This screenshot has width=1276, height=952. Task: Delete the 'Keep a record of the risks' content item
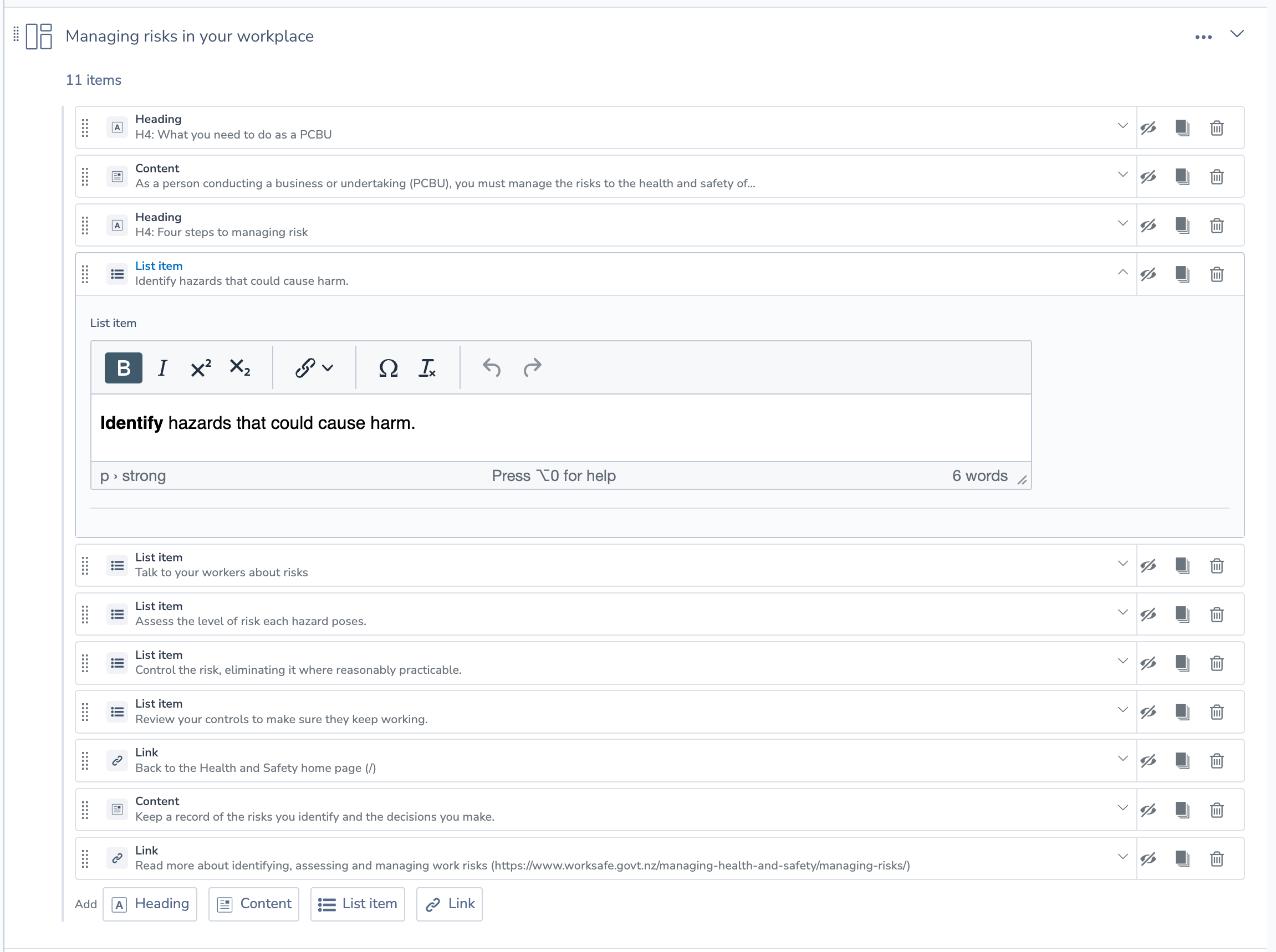pyautogui.click(x=1217, y=810)
